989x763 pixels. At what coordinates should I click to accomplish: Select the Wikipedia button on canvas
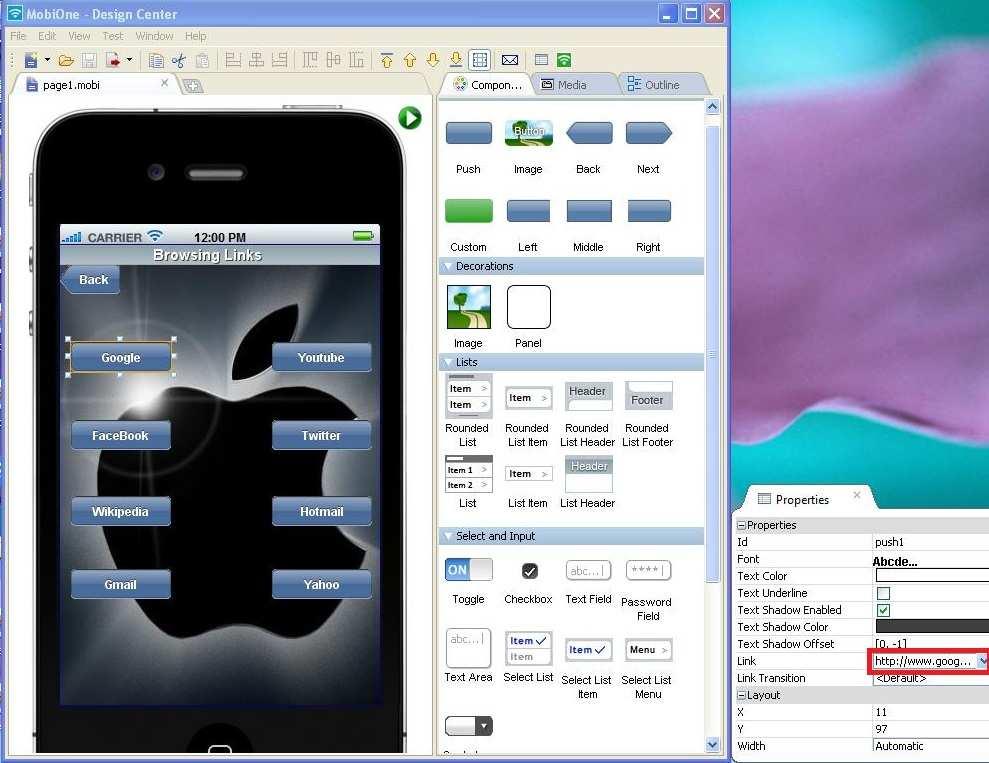(x=120, y=511)
